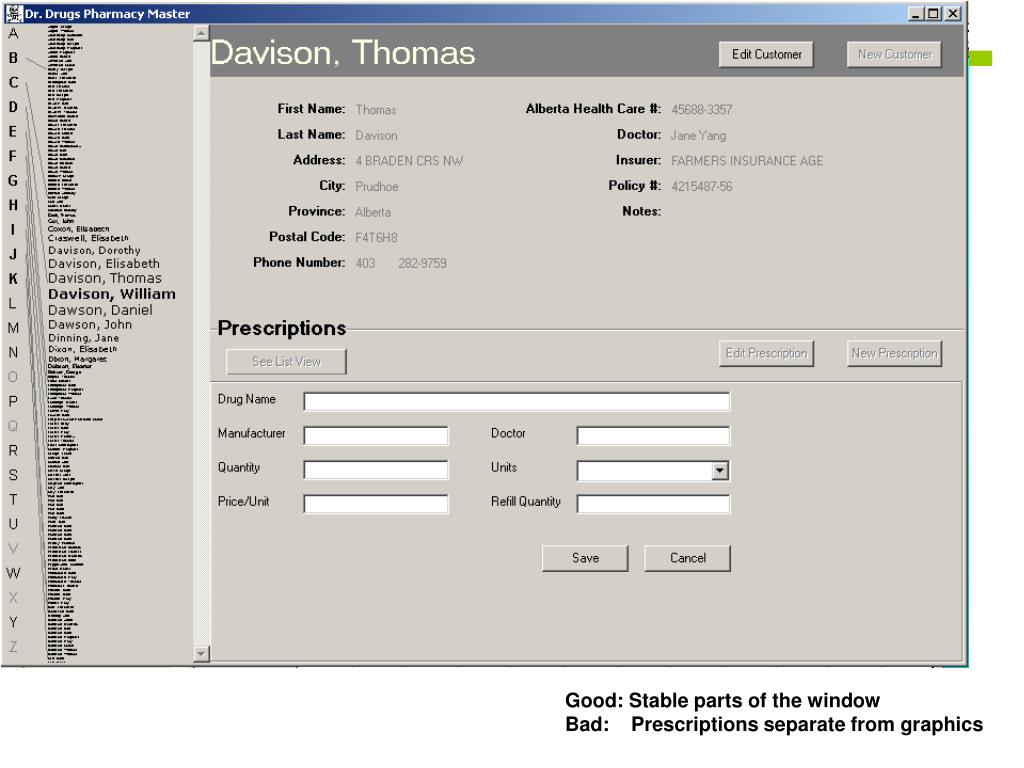Image resolution: width=1024 pixels, height=768 pixels.
Task: Select customer Davison, Dorothy
Action: click(94, 251)
